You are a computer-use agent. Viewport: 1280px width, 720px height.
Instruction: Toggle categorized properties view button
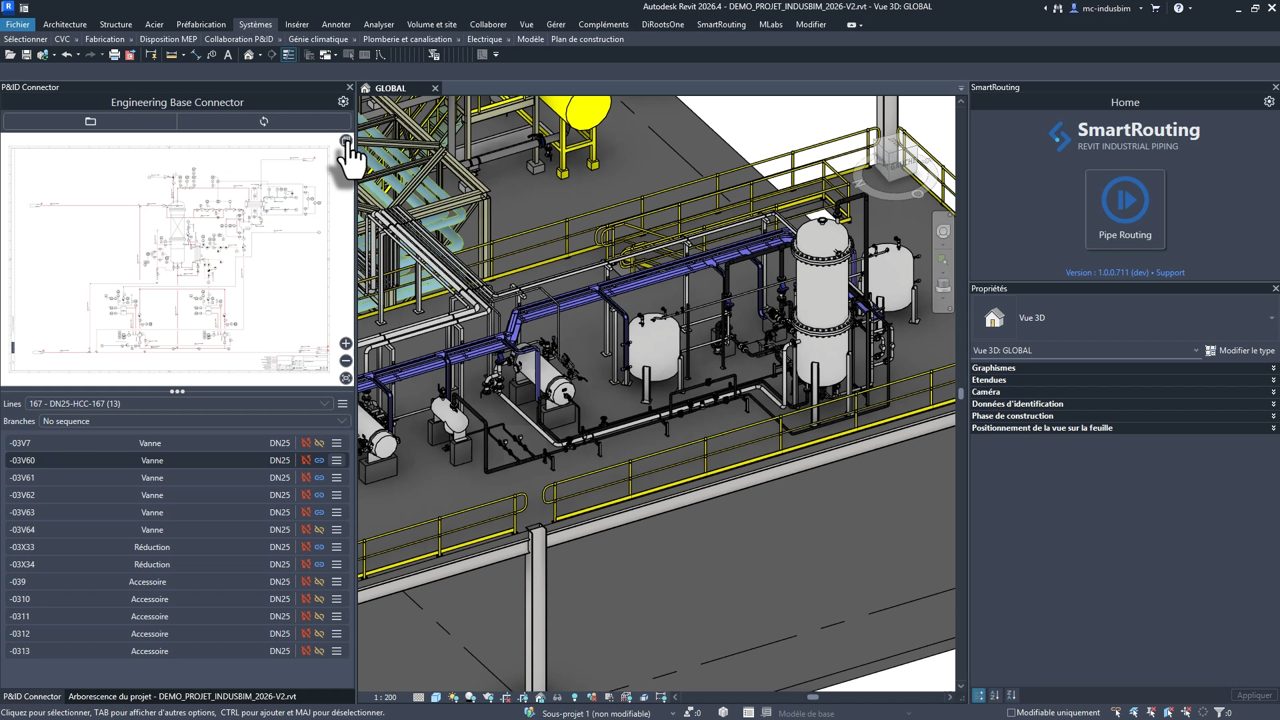(x=980, y=695)
